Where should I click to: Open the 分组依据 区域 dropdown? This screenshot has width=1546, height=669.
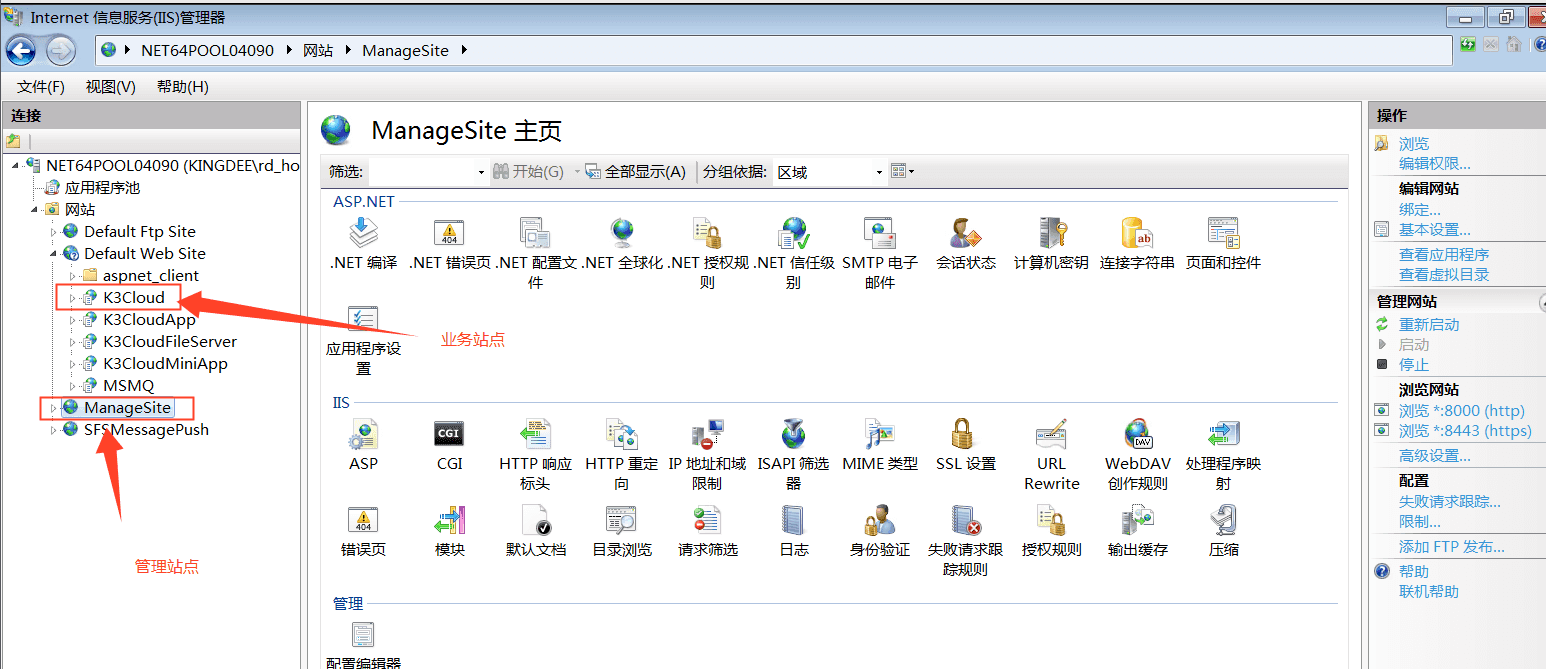pos(829,172)
